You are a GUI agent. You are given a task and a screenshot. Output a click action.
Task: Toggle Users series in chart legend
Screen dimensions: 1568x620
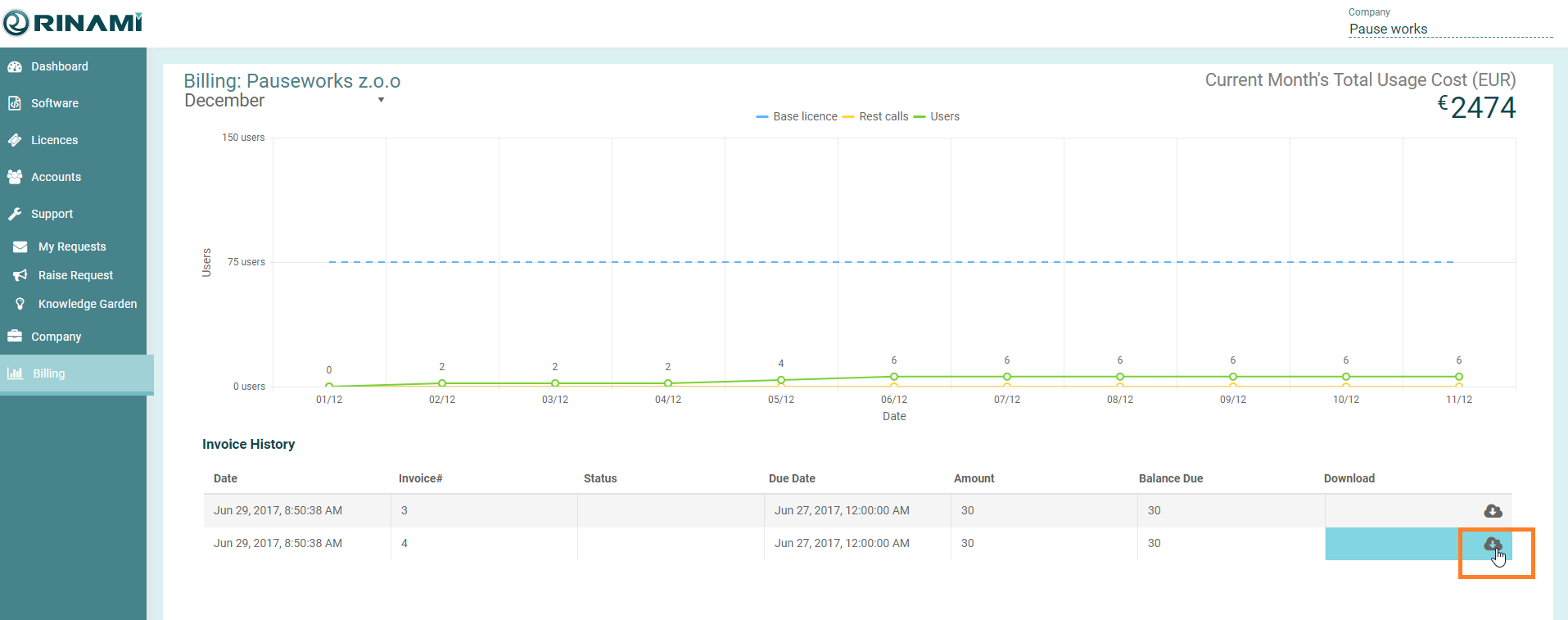[x=937, y=116]
